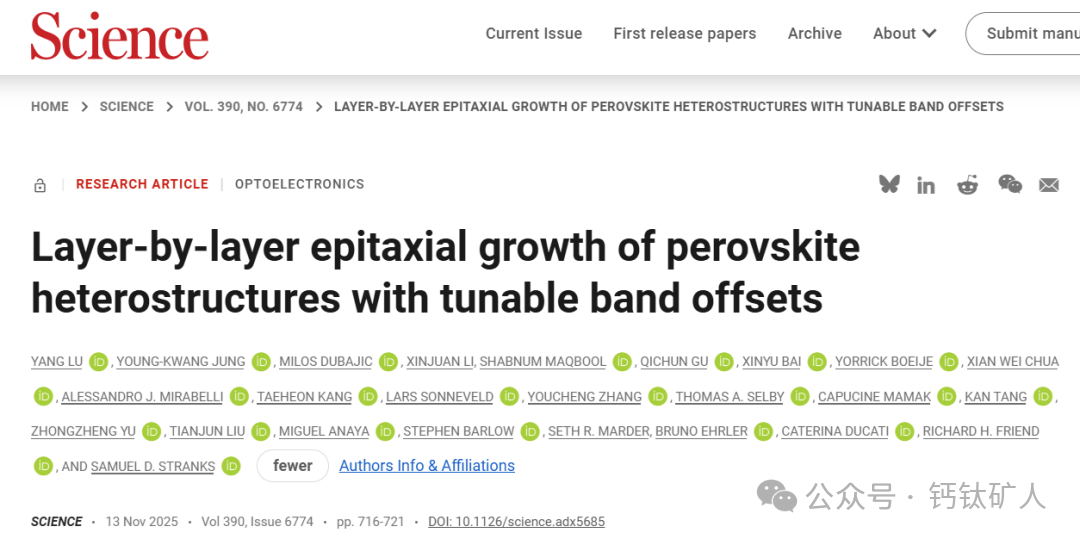Click the Submit manuscript button
Image resolution: width=1080 pixels, height=539 pixels.
pos(1030,34)
